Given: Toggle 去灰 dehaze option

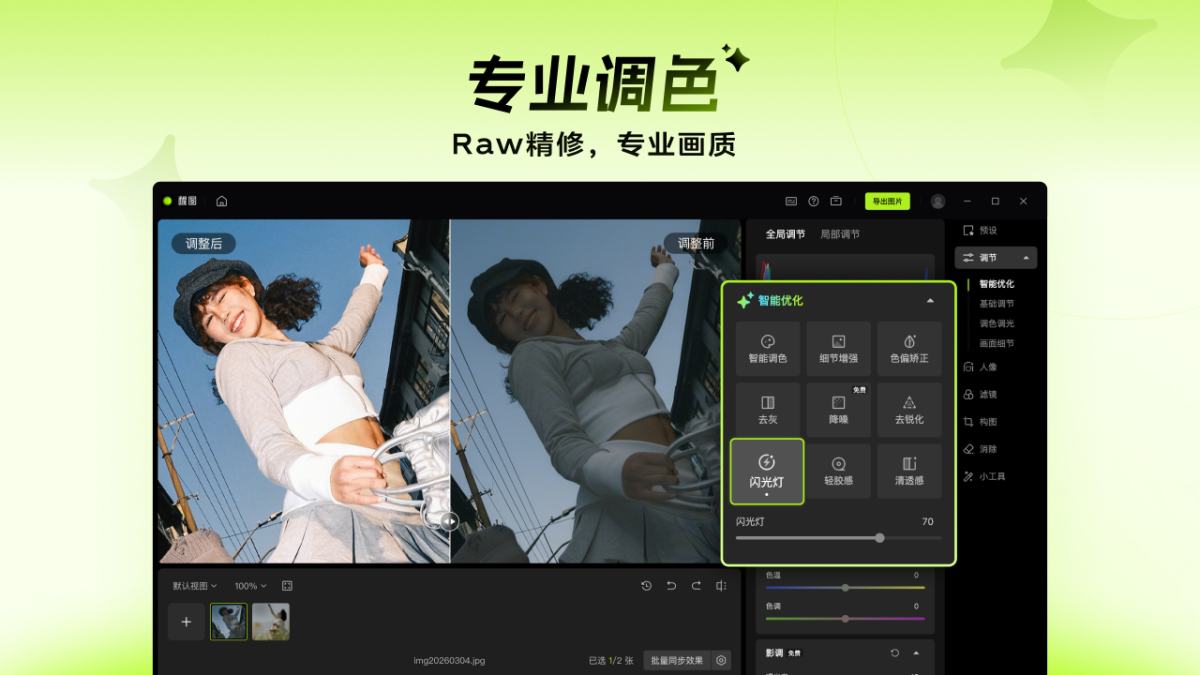Looking at the screenshot, I should 768,410.
